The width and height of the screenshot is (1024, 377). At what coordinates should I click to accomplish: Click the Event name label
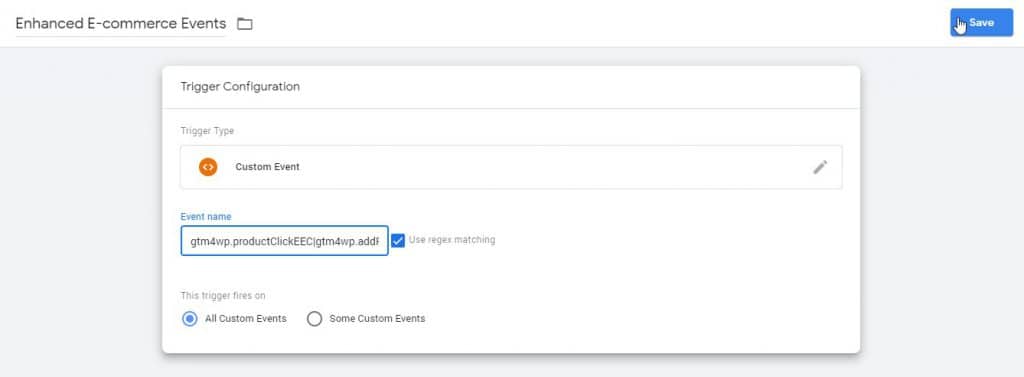pos(206,216)
